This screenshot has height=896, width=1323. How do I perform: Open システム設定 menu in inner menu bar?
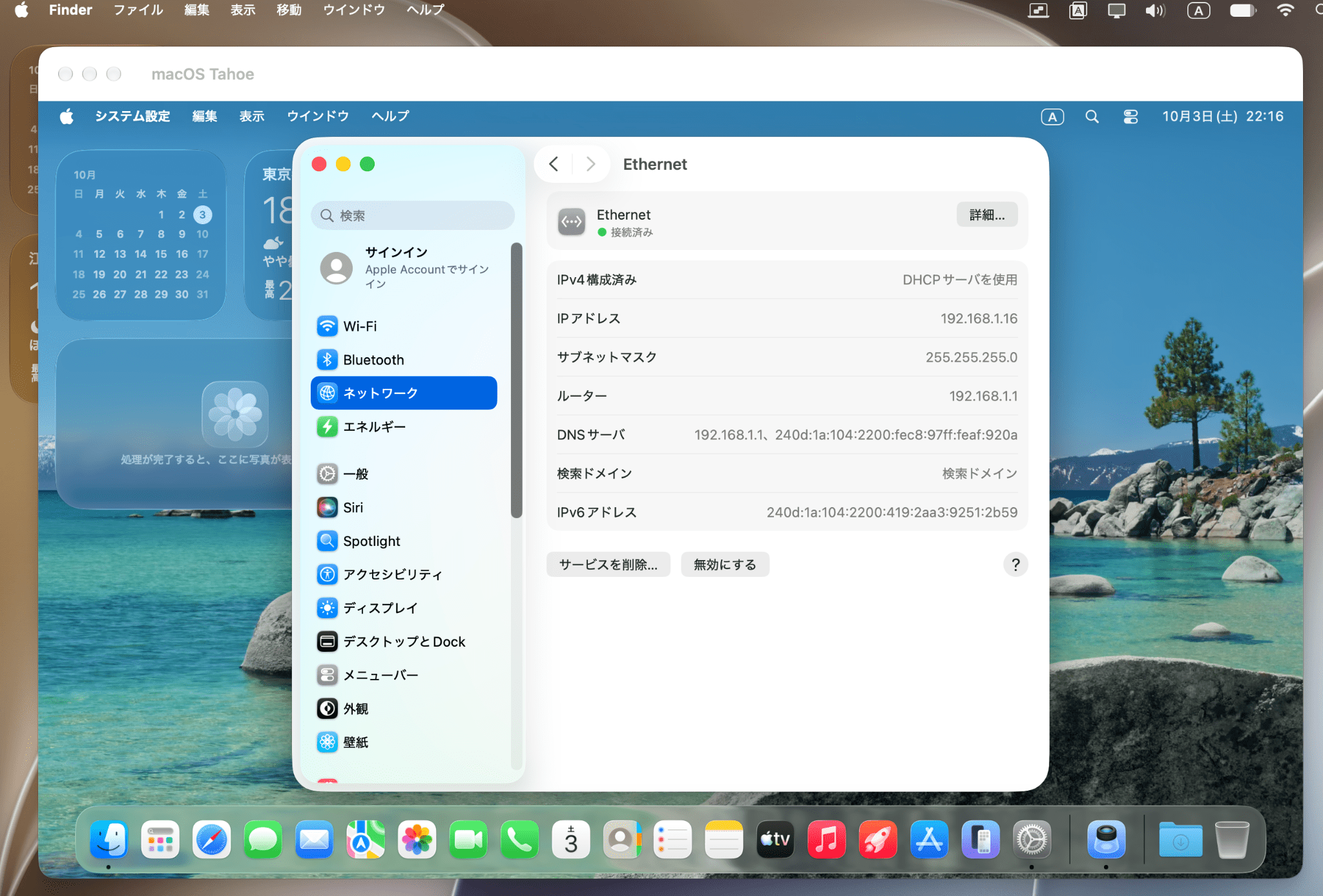tap(133, 116)
